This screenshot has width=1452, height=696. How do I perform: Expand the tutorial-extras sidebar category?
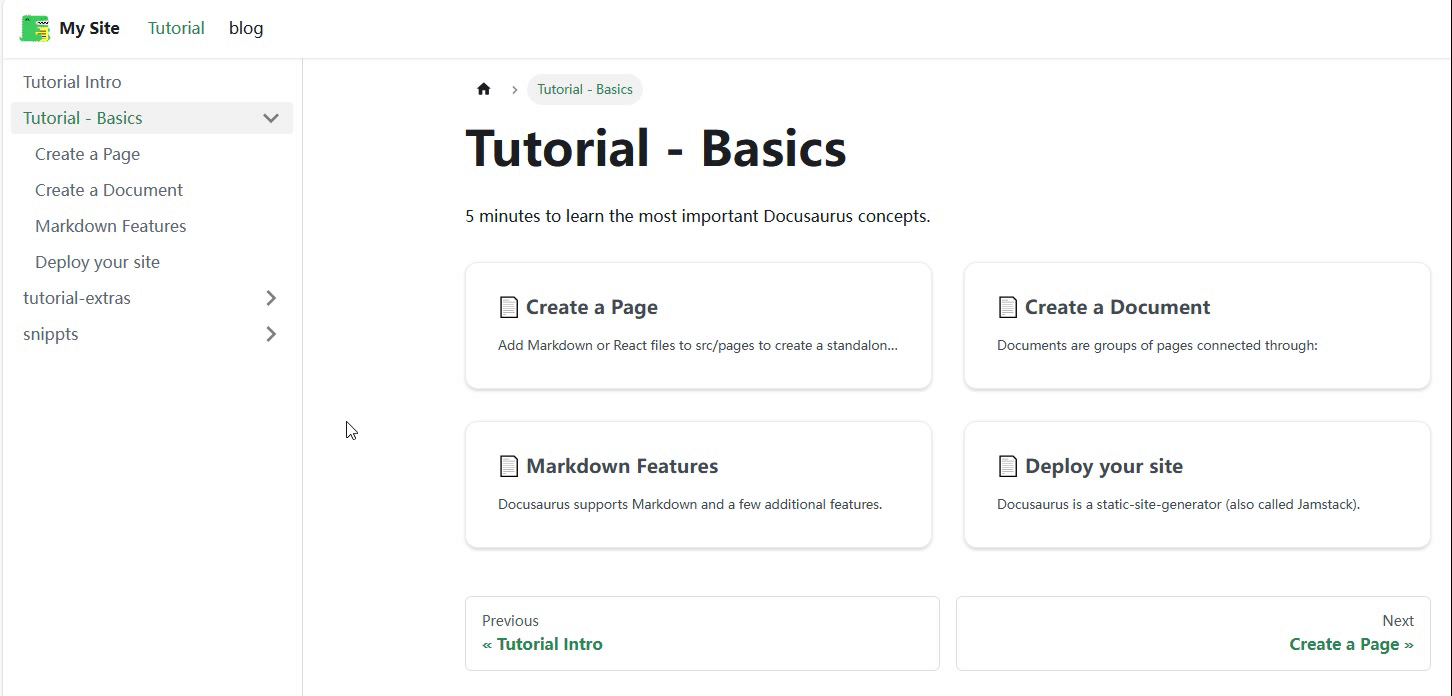(271, 298)
